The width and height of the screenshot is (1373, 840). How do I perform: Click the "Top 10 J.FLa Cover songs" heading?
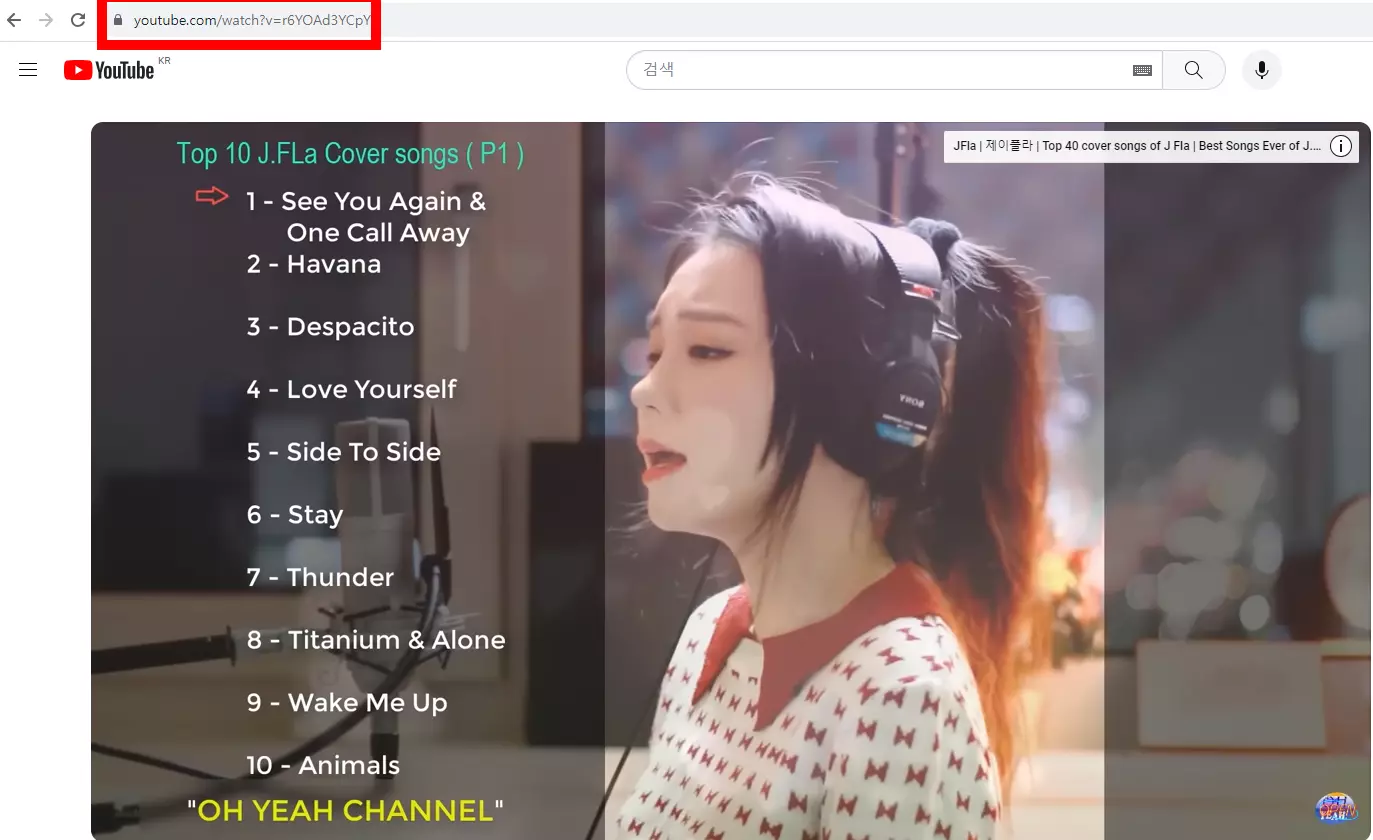(350, 154)
